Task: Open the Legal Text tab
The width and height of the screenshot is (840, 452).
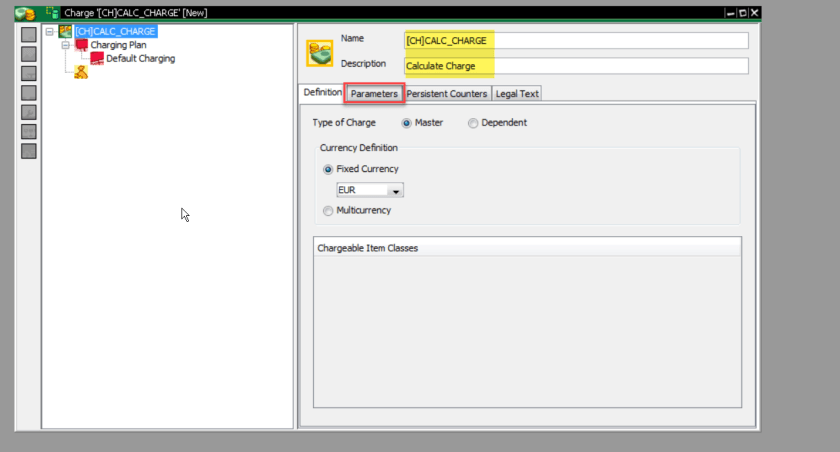Action: pyautogui.click(x=517, y=94)
